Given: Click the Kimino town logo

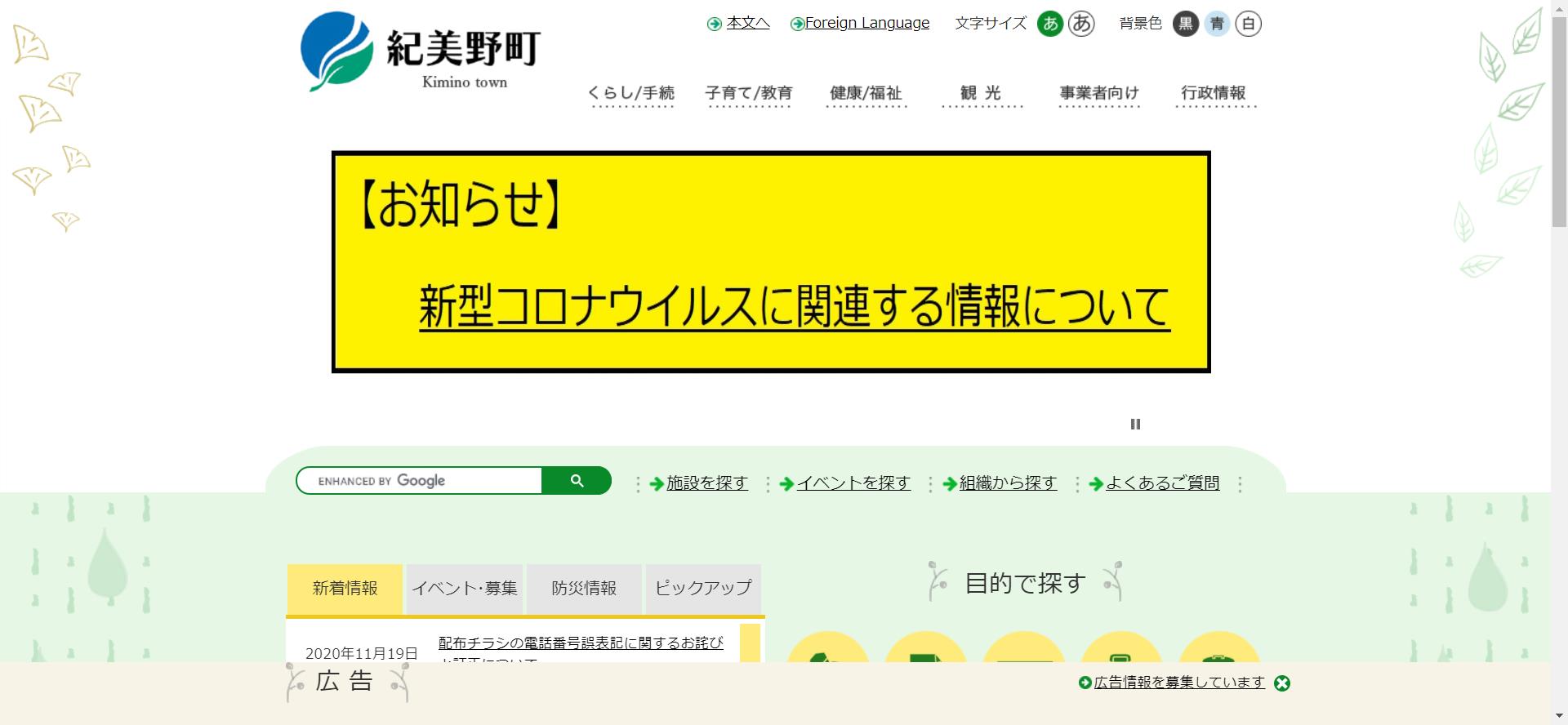Looking at the screenshot, I should [421, 51].
